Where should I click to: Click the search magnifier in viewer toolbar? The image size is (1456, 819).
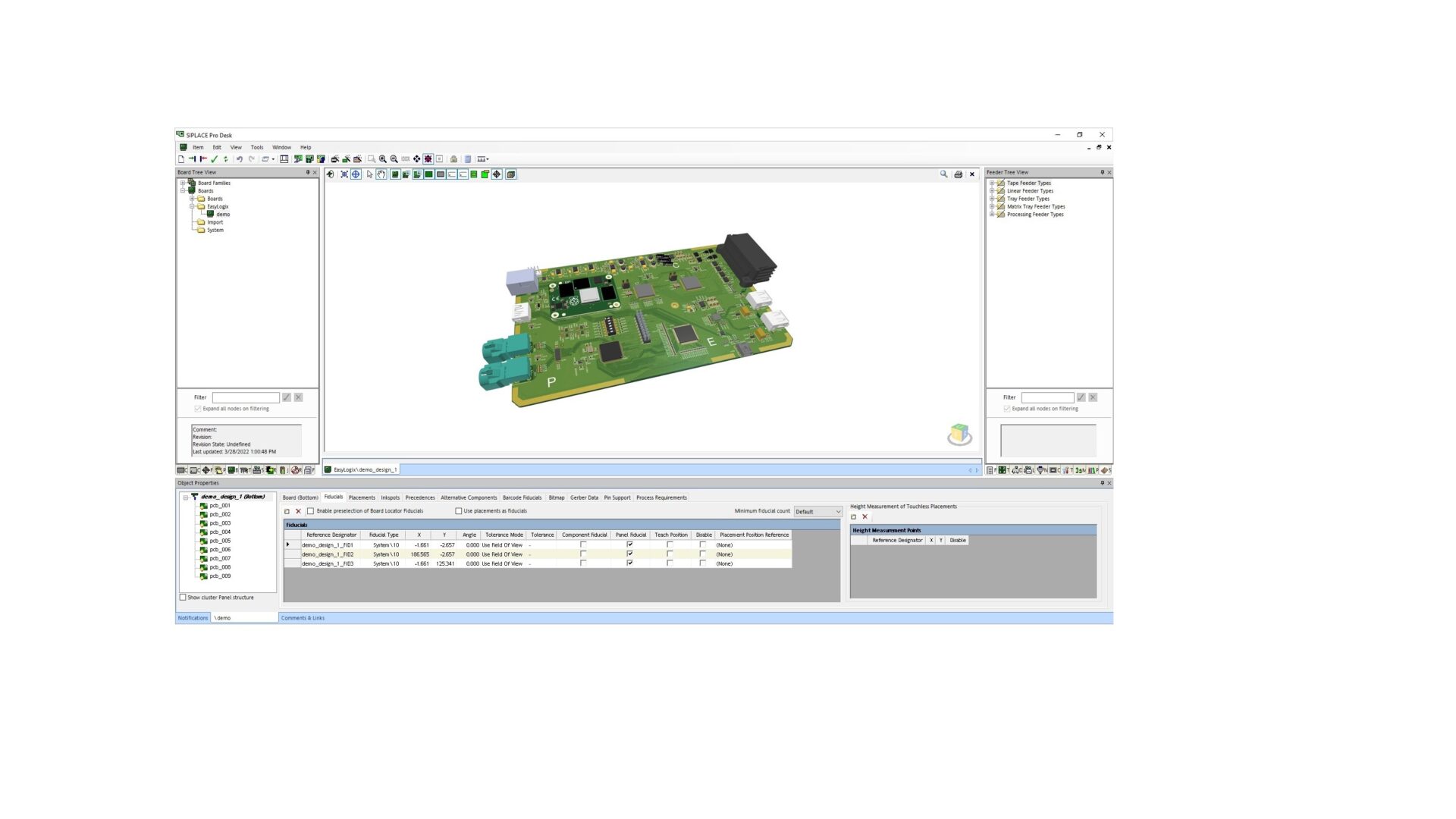pos(944,174)
